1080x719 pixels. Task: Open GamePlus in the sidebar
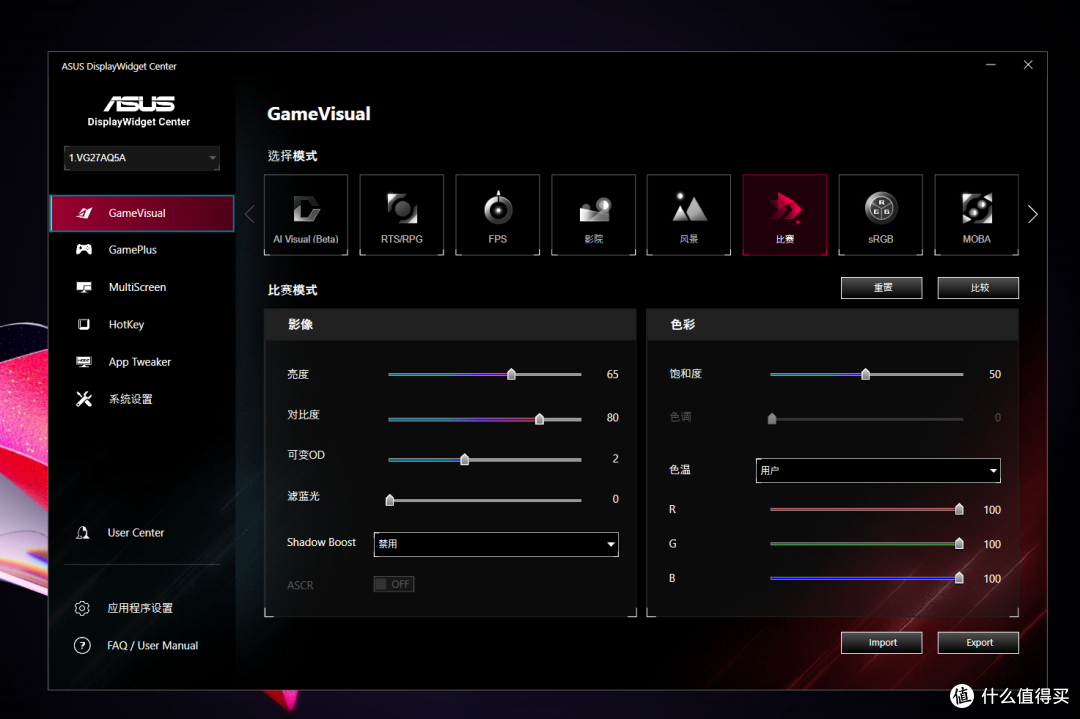(x=142, y=250)
